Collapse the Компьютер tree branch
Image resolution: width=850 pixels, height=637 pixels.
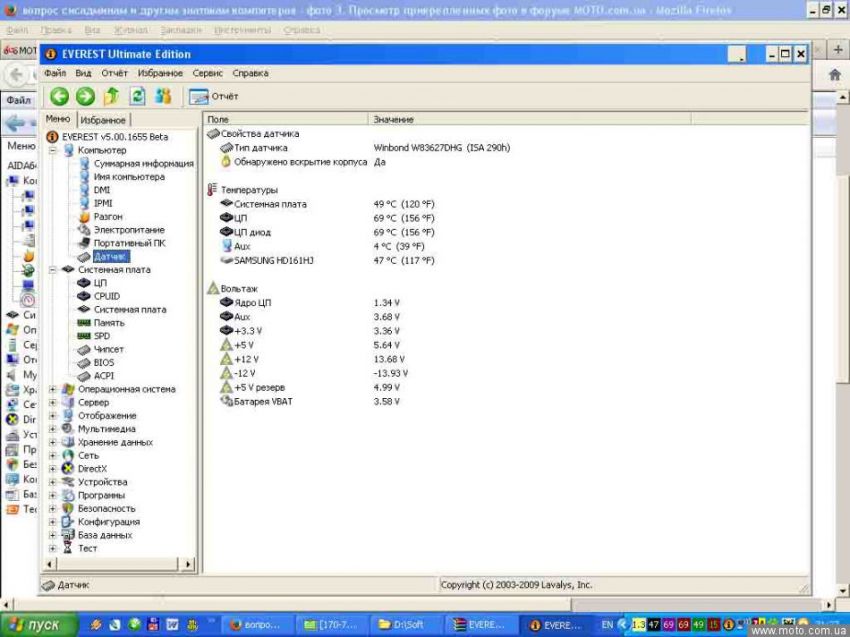53,150
